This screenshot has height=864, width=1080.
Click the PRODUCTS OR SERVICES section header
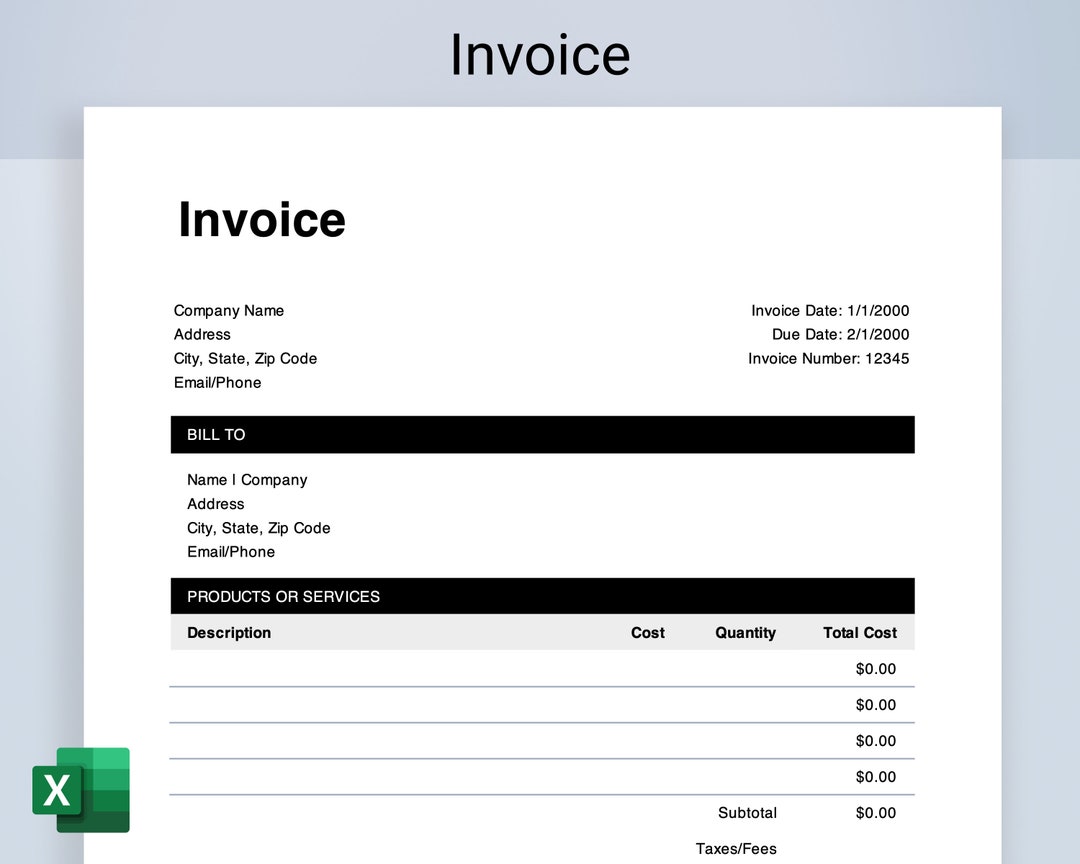point(542,595)
